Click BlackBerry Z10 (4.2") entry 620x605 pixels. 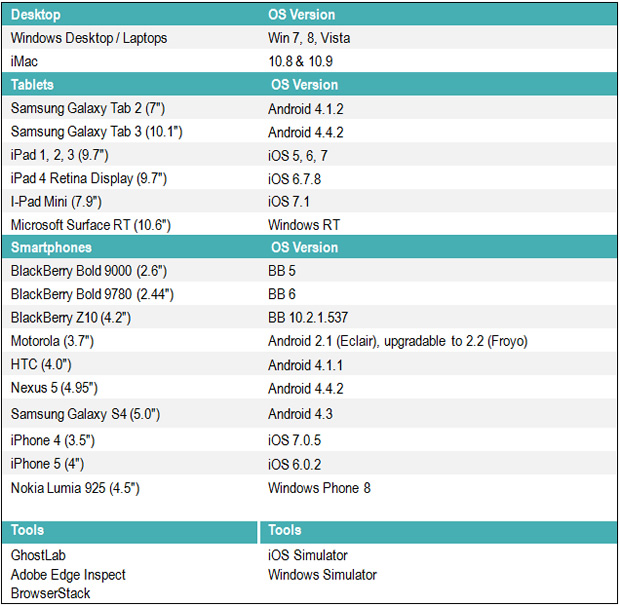[x=70, y=318]
